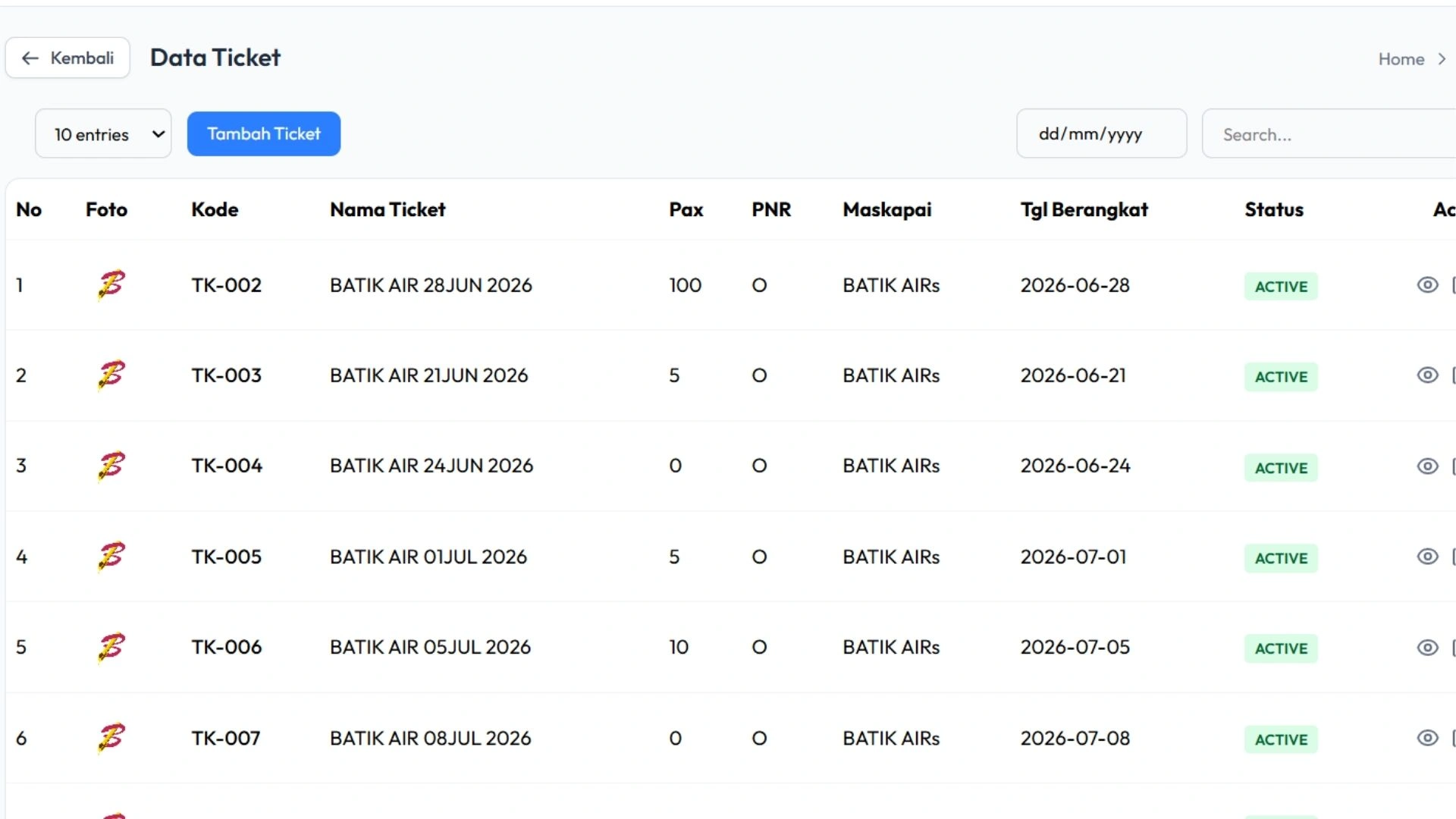
Task: Click the breadcrumb chevron next to Home
Action: tap(1442, 59)
